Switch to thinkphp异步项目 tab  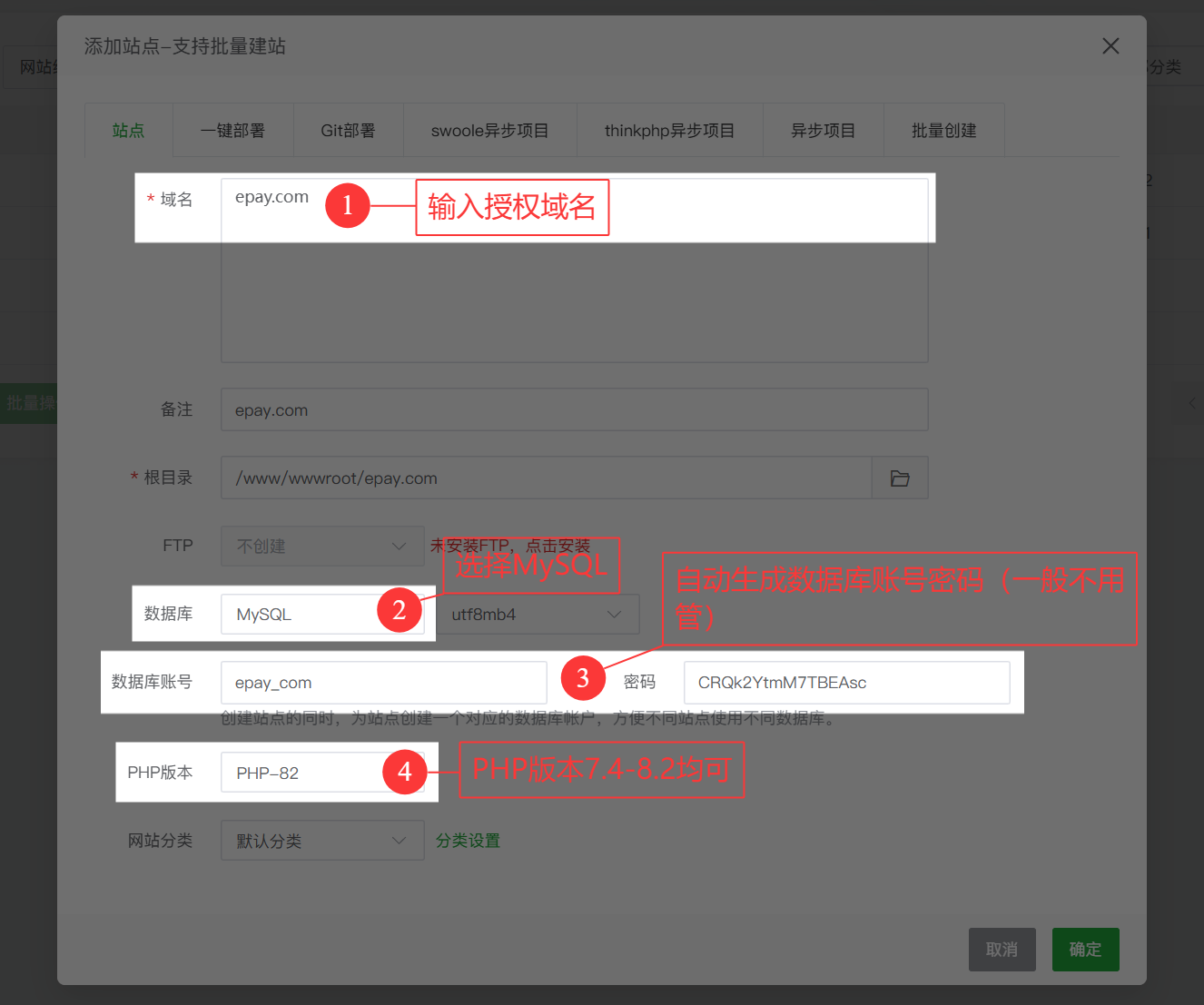(x=669, y=131)
